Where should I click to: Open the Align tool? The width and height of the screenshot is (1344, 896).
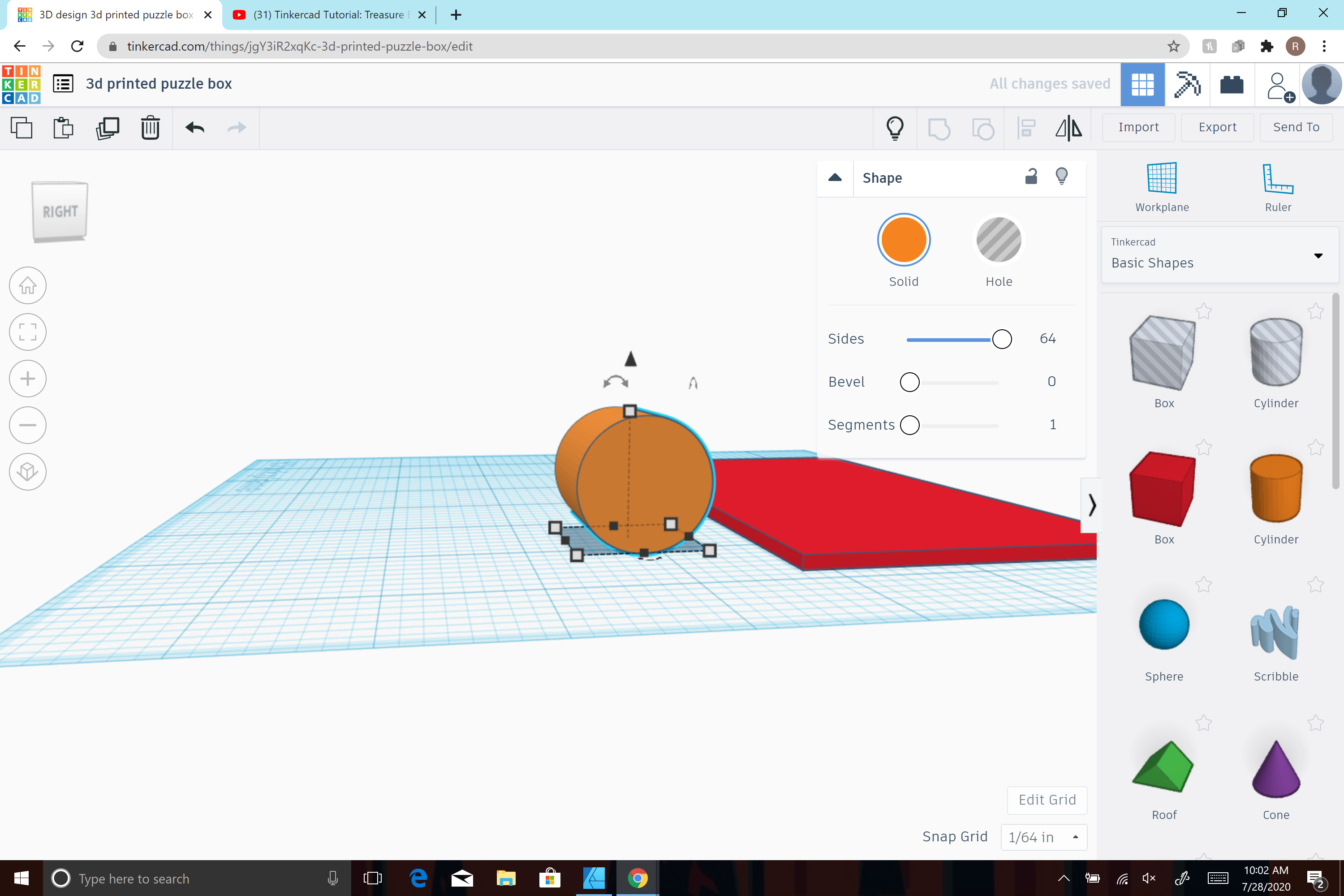click(x=1027, y=127)
